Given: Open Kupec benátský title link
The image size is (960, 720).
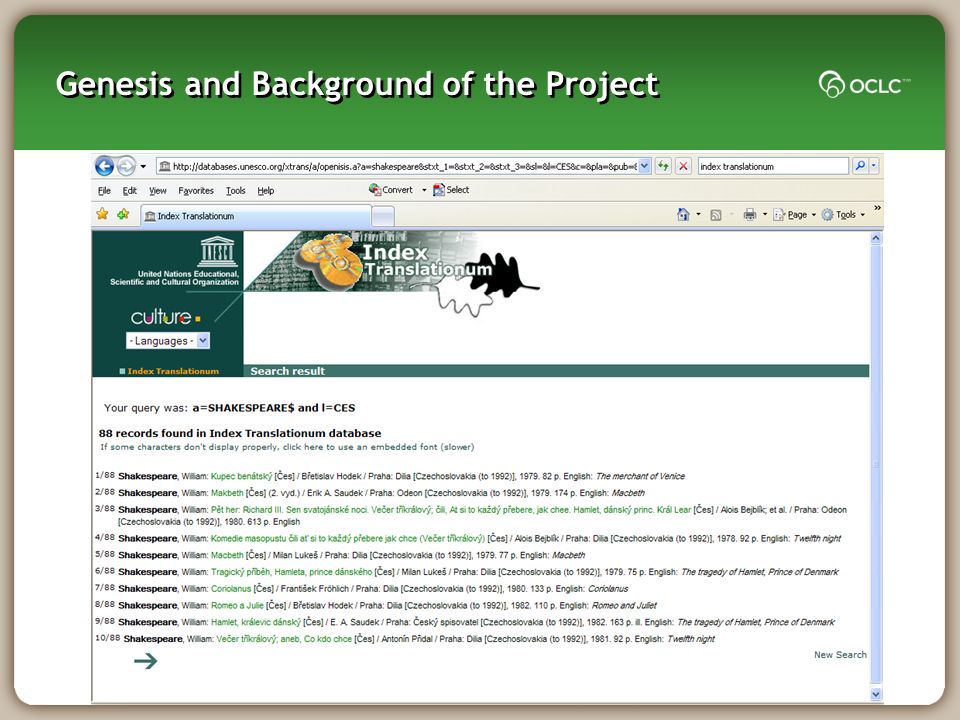Looking at the screenshot, I should coord(241,476).
